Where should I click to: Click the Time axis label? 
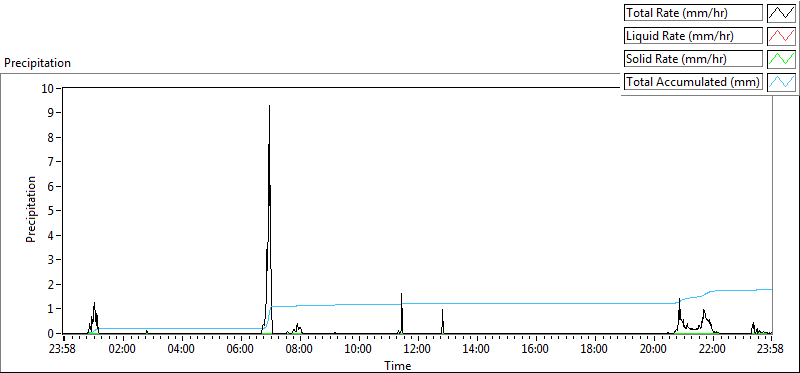coord(397,365)
